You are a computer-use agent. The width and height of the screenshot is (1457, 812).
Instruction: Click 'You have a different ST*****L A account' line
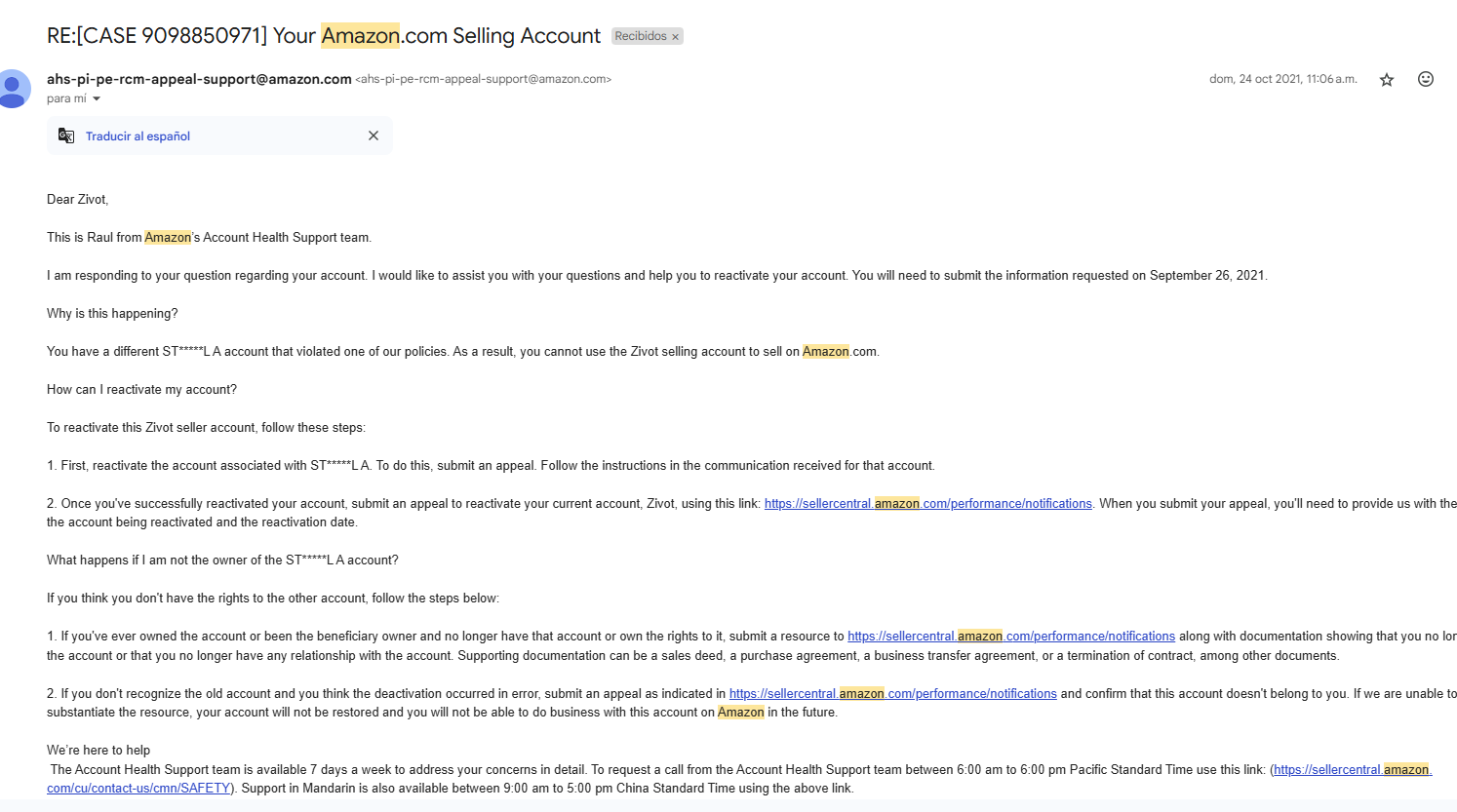[463, 352]
